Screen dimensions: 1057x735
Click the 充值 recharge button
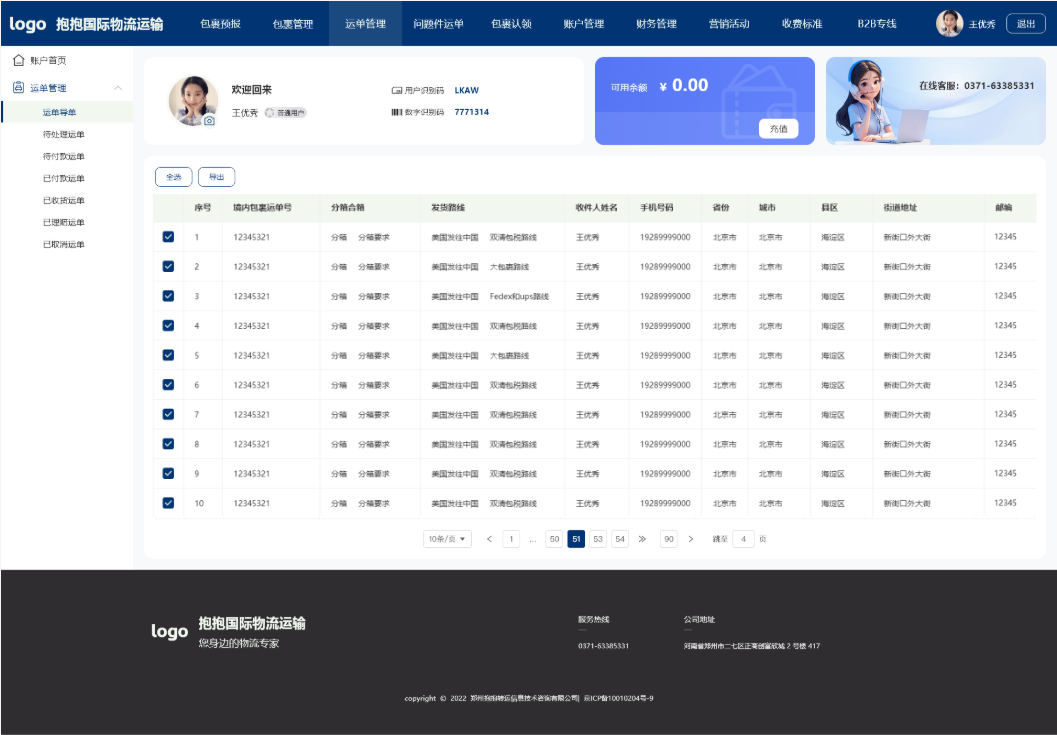coord(778,128)
